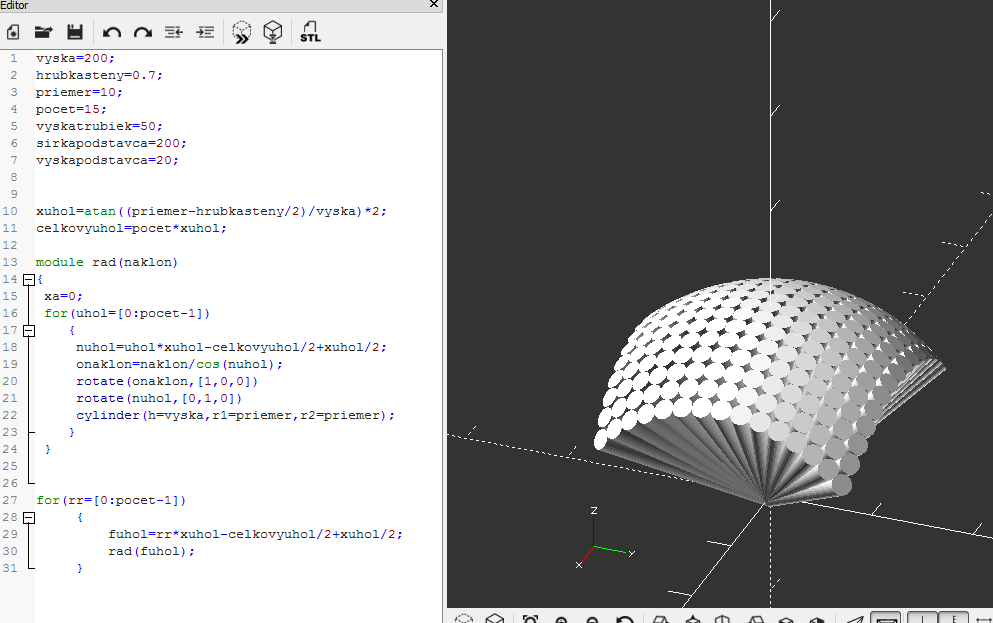Place cursor on the pocet=15 line

pyautogui.click(x=71, y=109)
